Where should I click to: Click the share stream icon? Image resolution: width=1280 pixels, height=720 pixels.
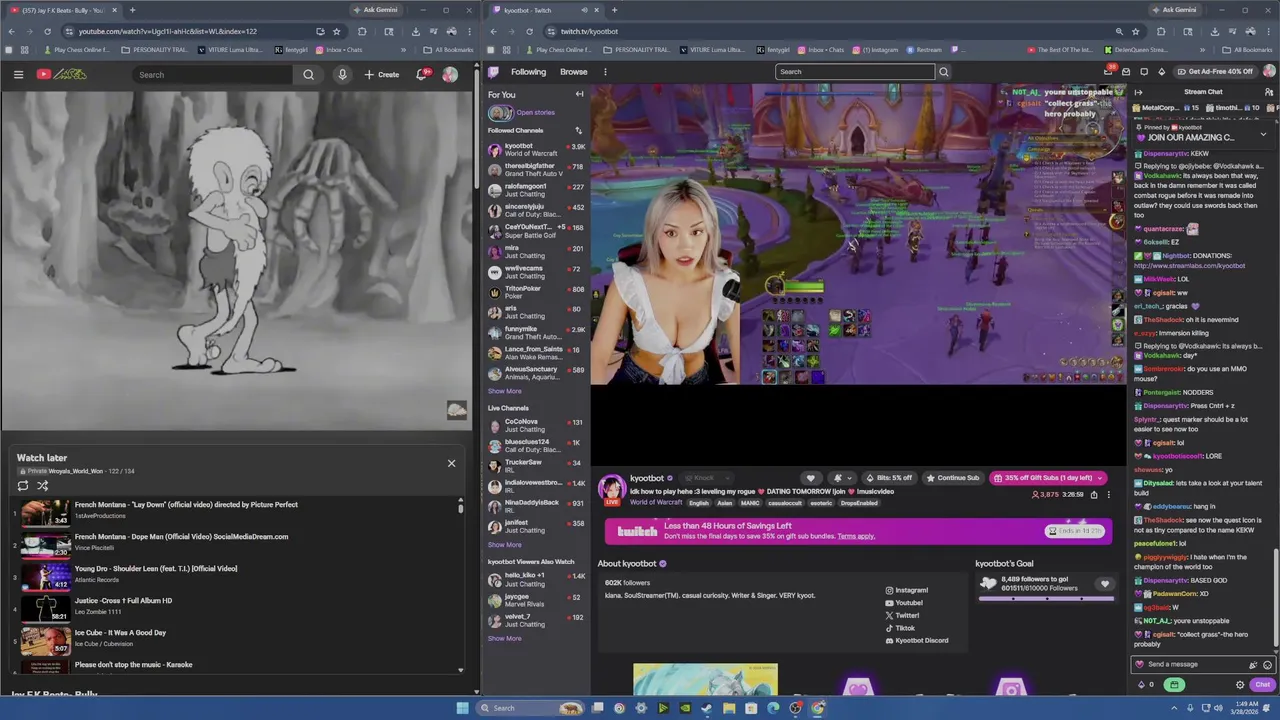(x=1094, y=495)
